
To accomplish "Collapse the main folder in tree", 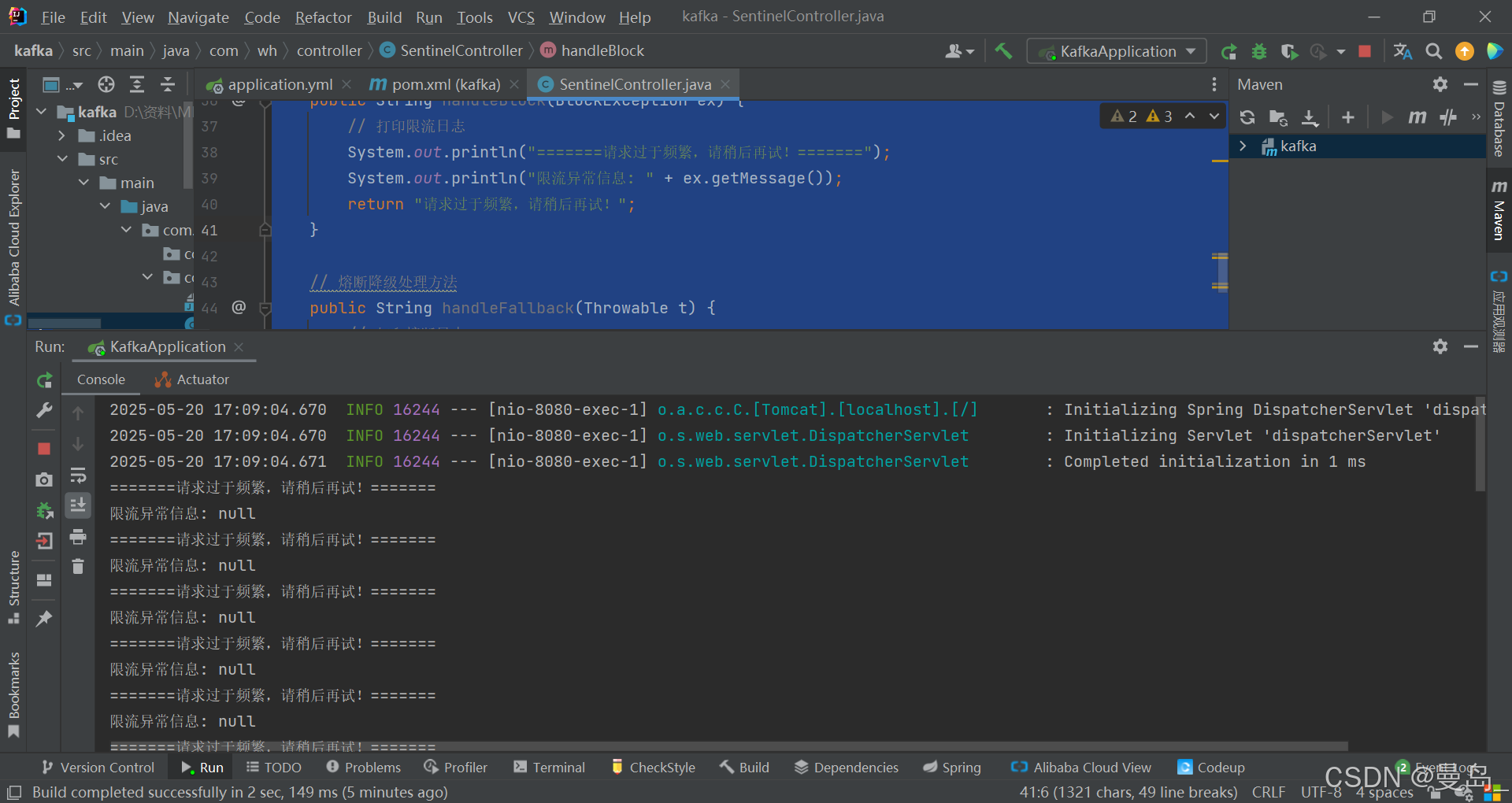I will (83, 183).
